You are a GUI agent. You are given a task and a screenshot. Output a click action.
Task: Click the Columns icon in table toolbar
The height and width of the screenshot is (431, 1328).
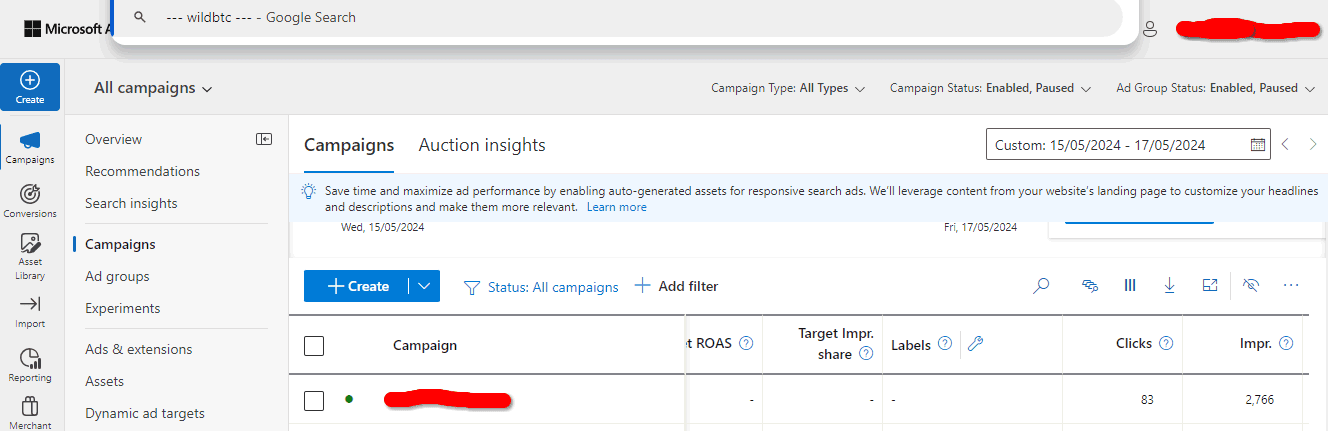coord(1130,286)
